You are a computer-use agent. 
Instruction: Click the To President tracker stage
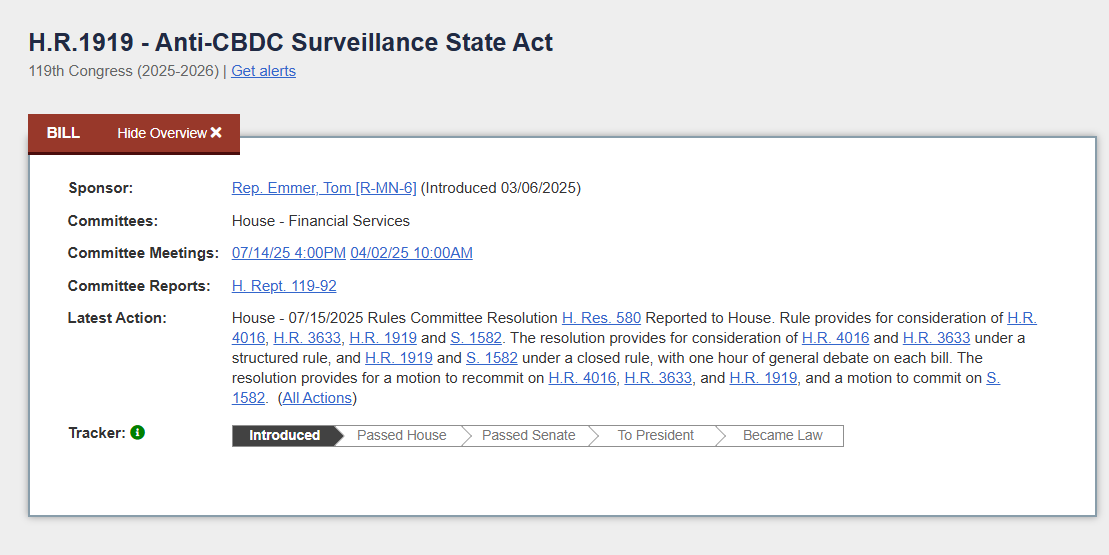click(656, 436)
